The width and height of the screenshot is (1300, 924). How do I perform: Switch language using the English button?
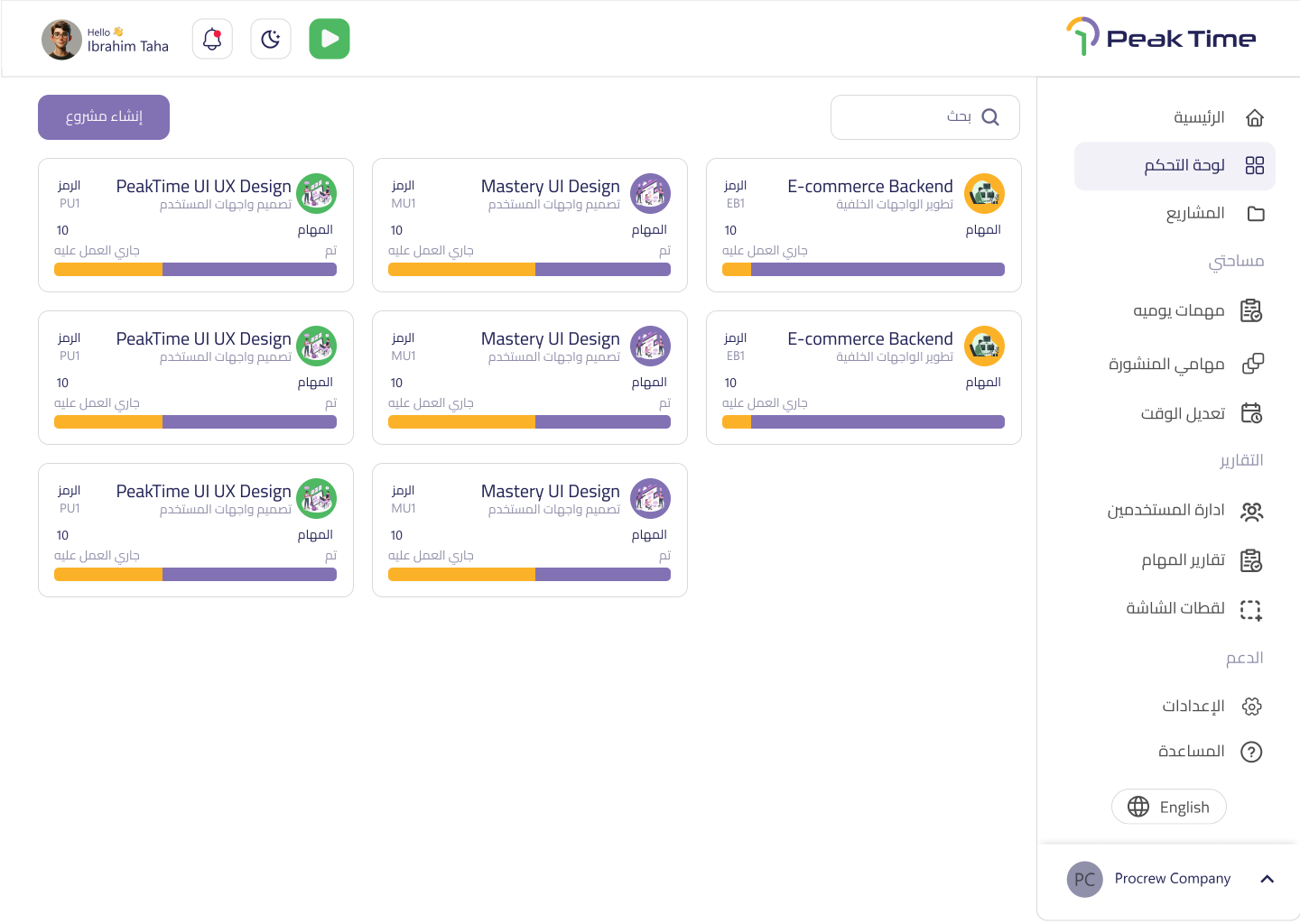click(x=1168, y=807)
